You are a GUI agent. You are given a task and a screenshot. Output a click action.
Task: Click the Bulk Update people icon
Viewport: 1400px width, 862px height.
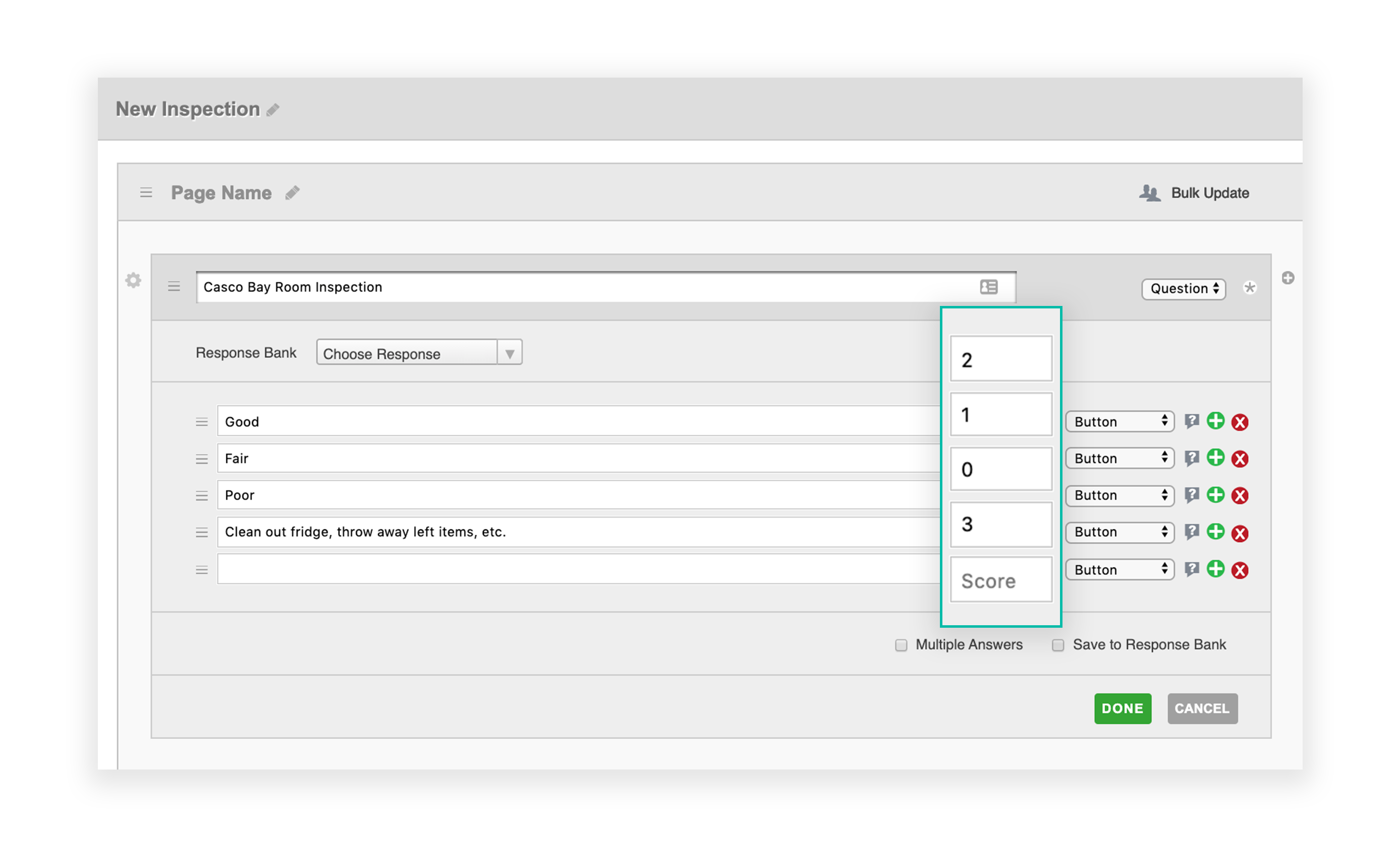click(x=1149, y=193)
